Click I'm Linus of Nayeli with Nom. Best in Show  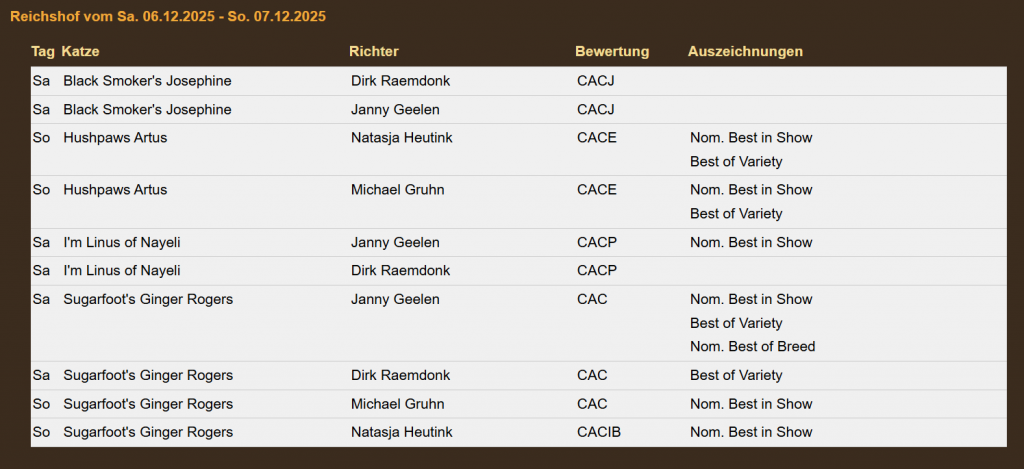click(x=121, y=242)
